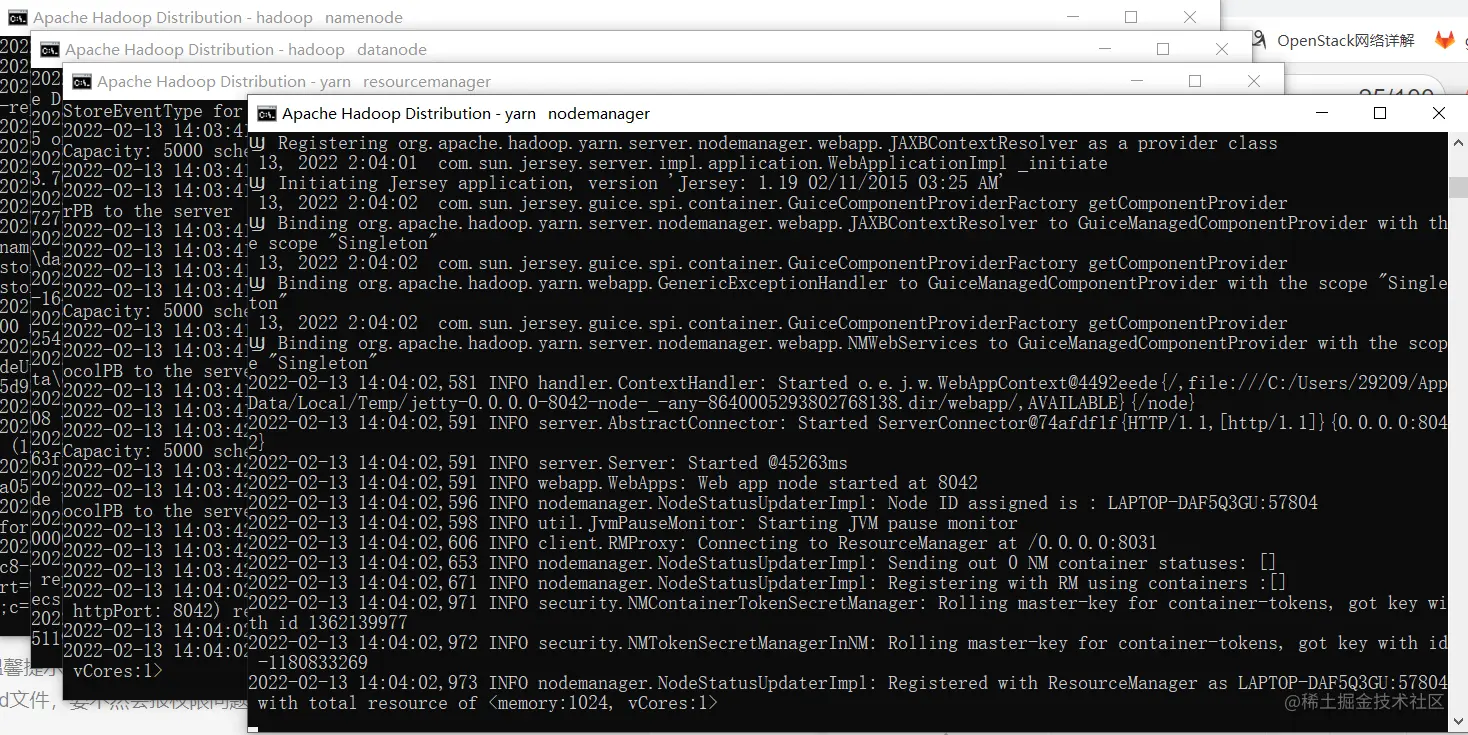The width and height of the screenshot is (1468, 735).
Task: Minimize the hadoop namenode window
Action: pos(1072,17)
